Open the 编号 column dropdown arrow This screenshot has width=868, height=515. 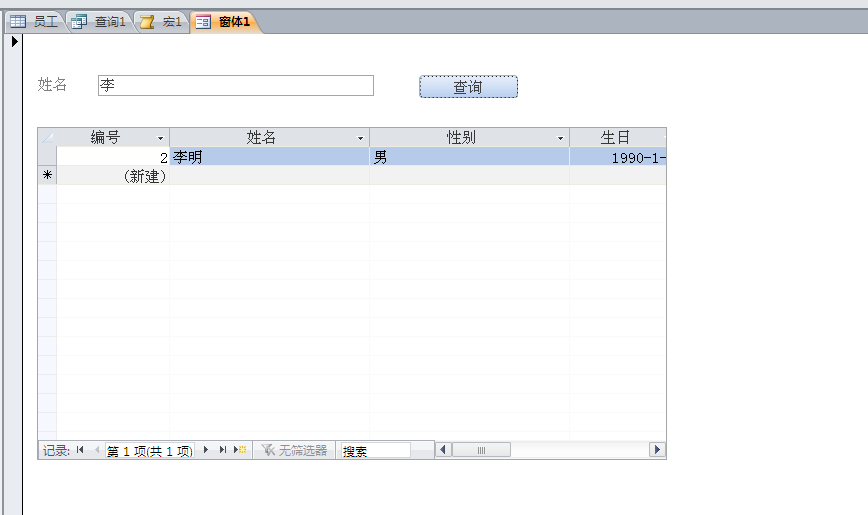(x=161, y=138)
